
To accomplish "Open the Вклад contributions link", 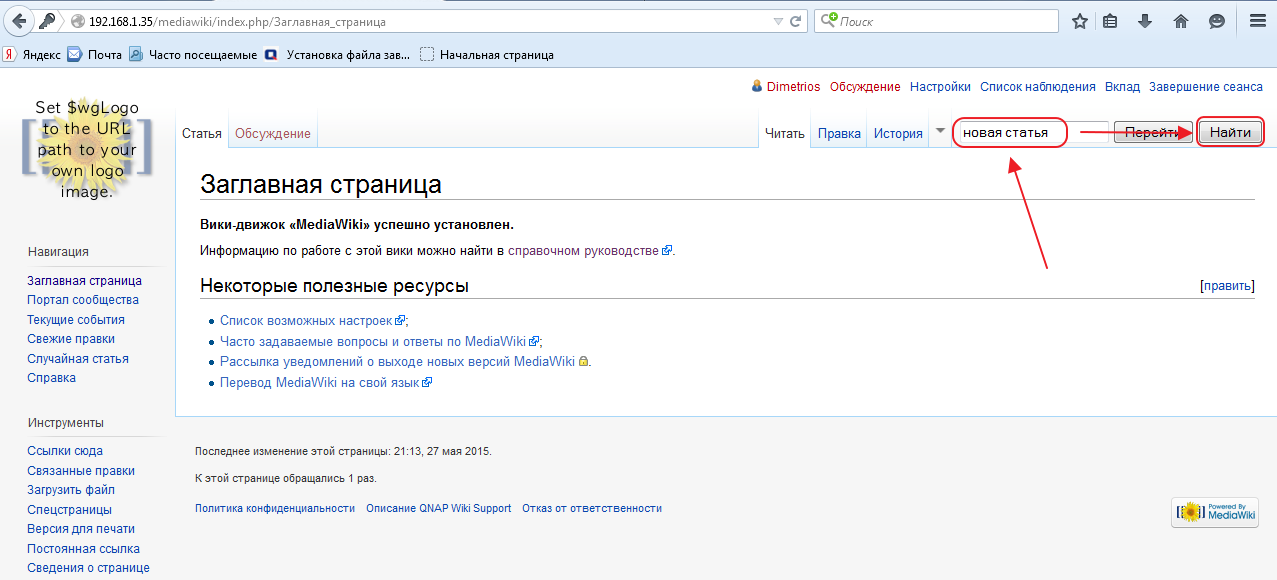I will (1122, 87).
